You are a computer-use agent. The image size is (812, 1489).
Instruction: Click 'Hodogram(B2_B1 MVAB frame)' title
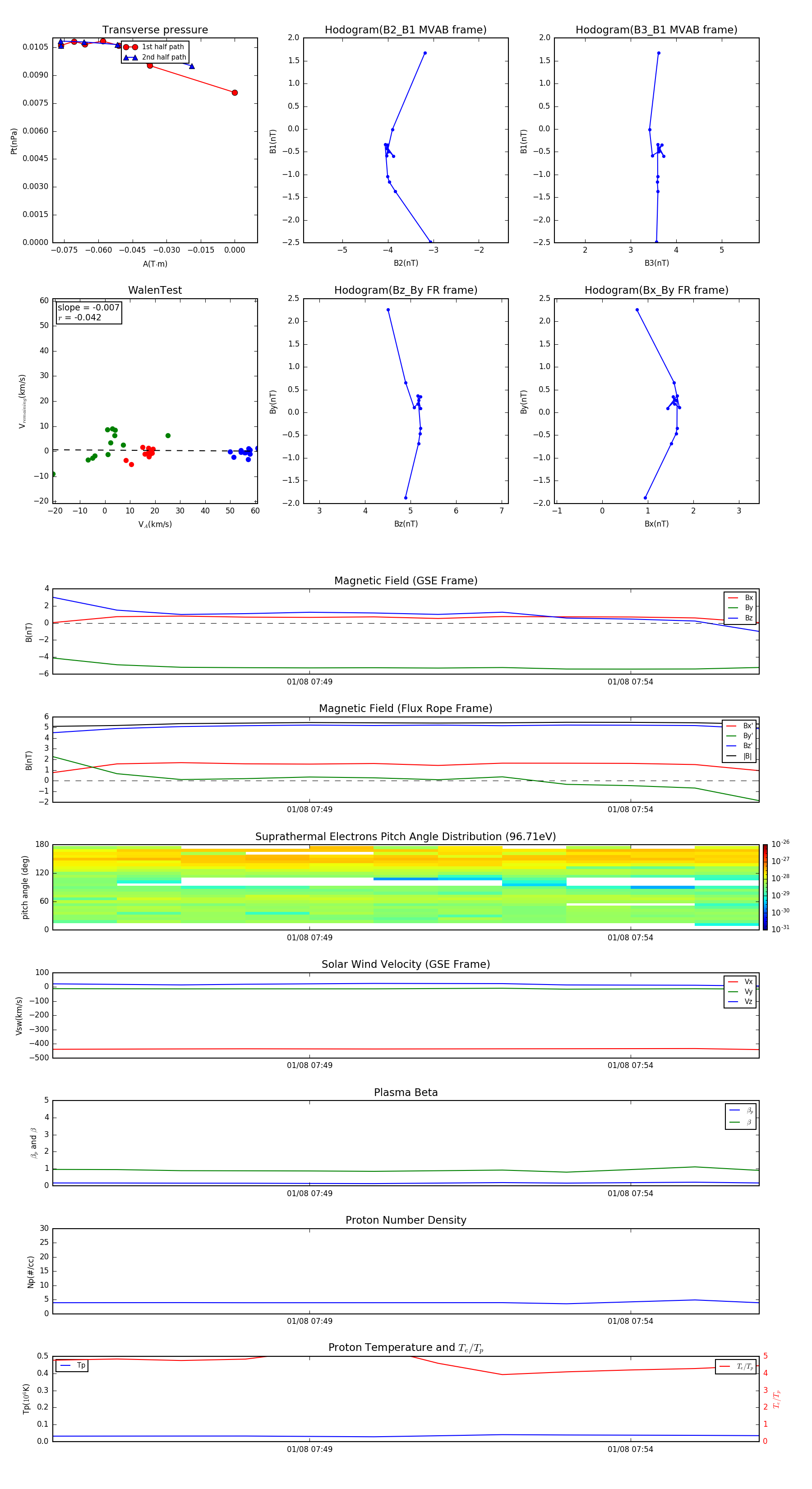click(406, 29)
